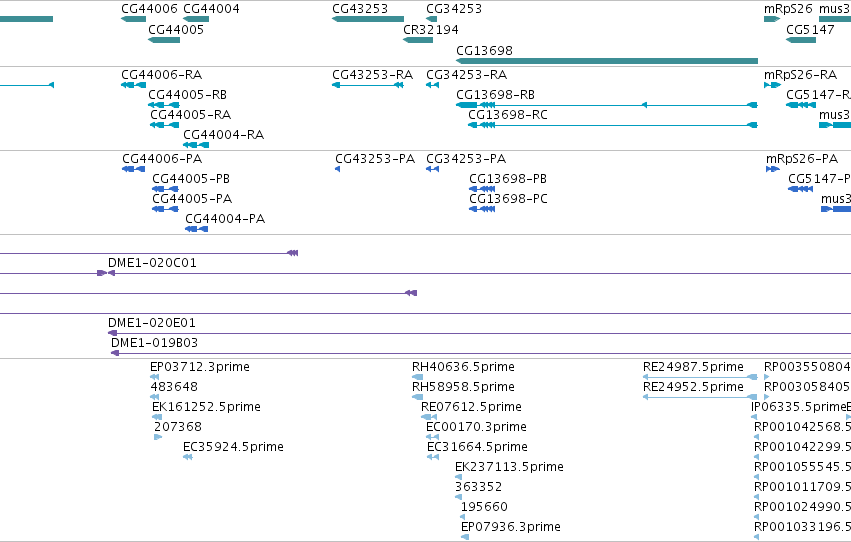Screen dimensions: 851x542
Task: Click EST EK237113.5prime
Action: (x=459, y=477)
